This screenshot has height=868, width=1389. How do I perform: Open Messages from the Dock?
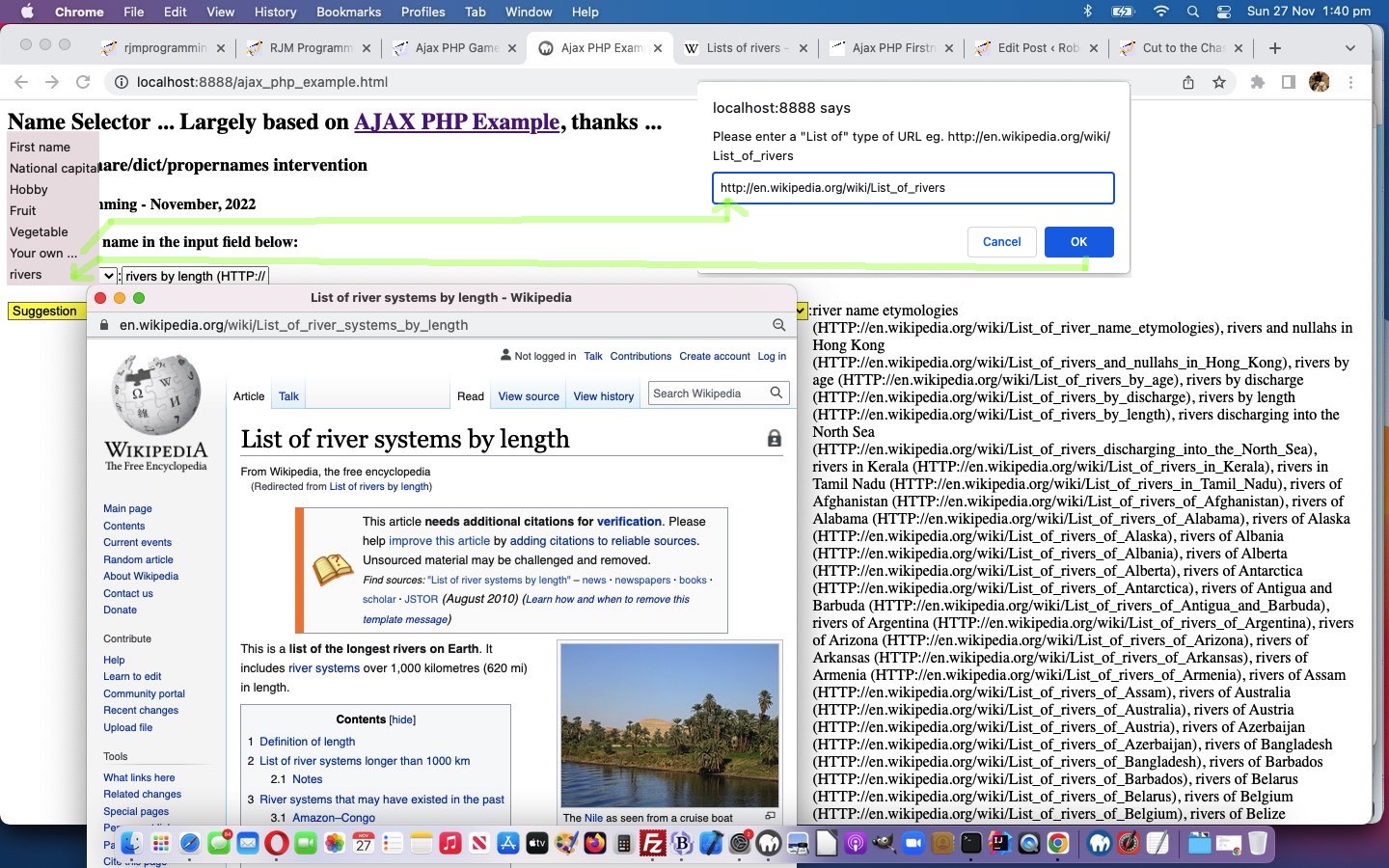(219, 844)
